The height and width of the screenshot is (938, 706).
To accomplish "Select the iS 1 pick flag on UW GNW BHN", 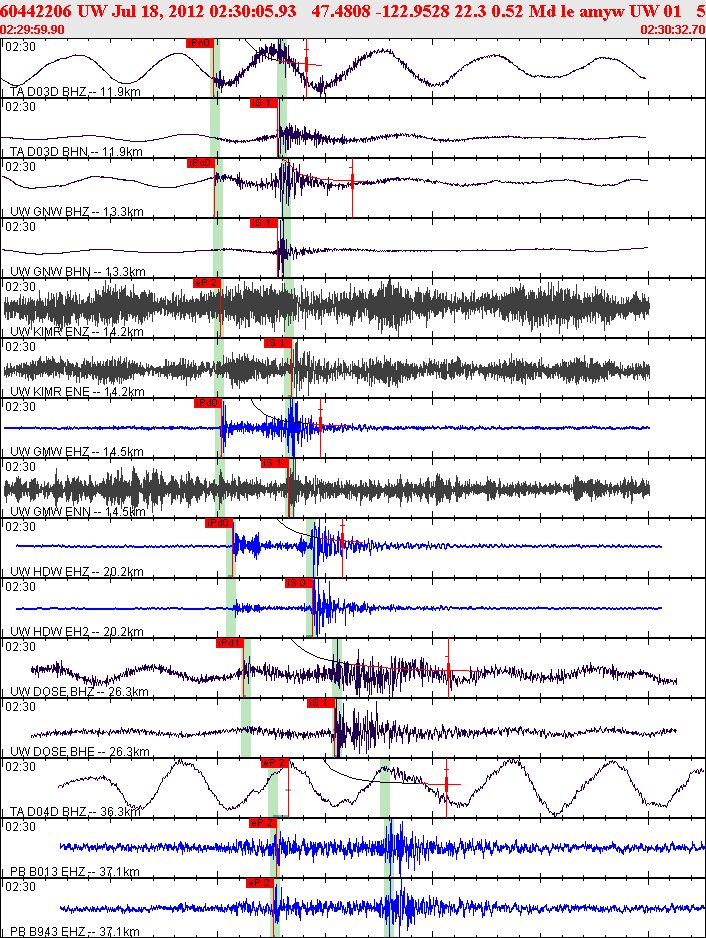I will click(263, 223).
